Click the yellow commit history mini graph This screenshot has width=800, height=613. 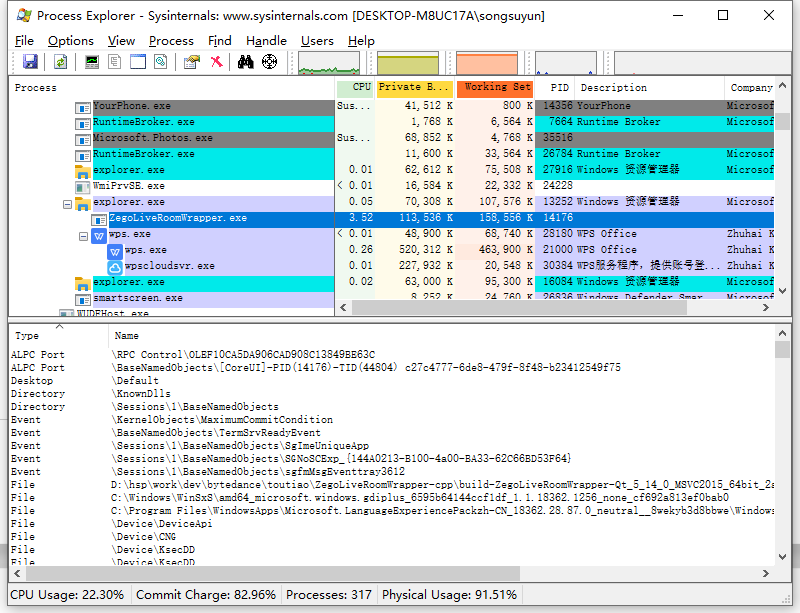pyautogui.click(x=408, y=63)
